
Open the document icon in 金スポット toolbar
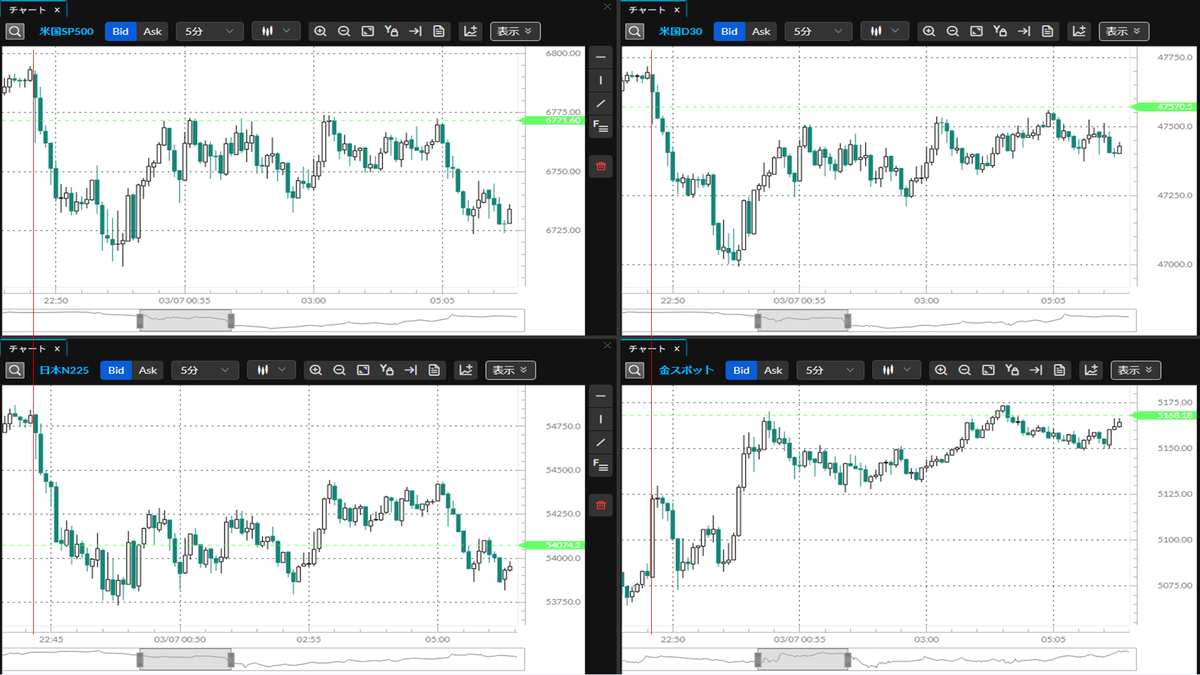(x=1059, y=370)
